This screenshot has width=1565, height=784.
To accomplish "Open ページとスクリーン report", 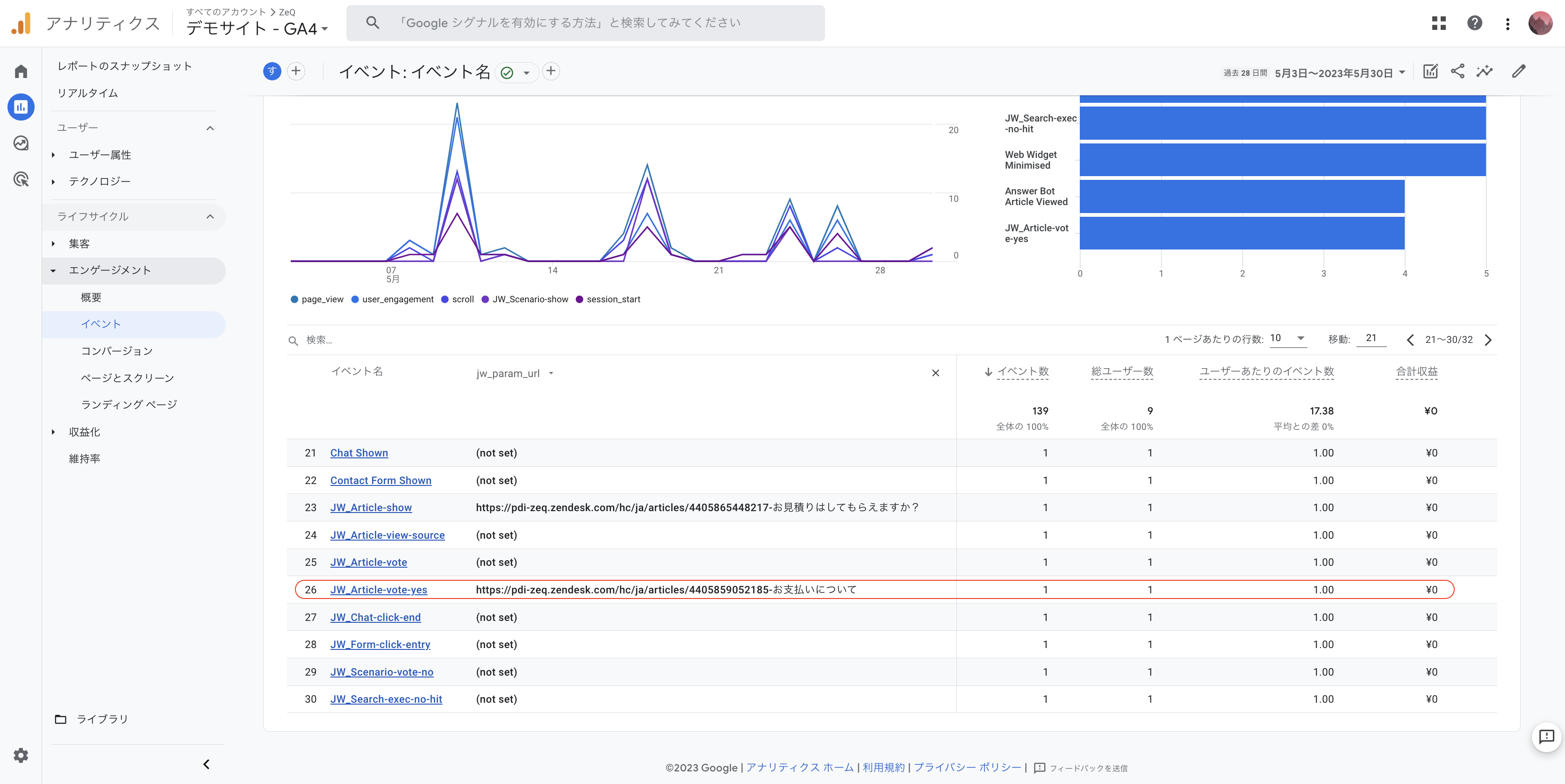I will point(128,378).
